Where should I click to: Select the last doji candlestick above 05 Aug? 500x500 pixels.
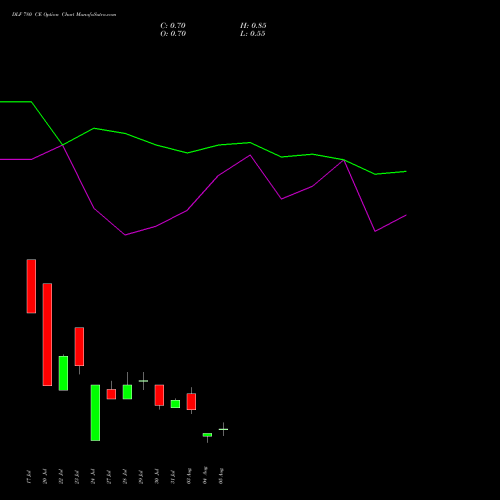pyautogui.click(x=223, y=429)
